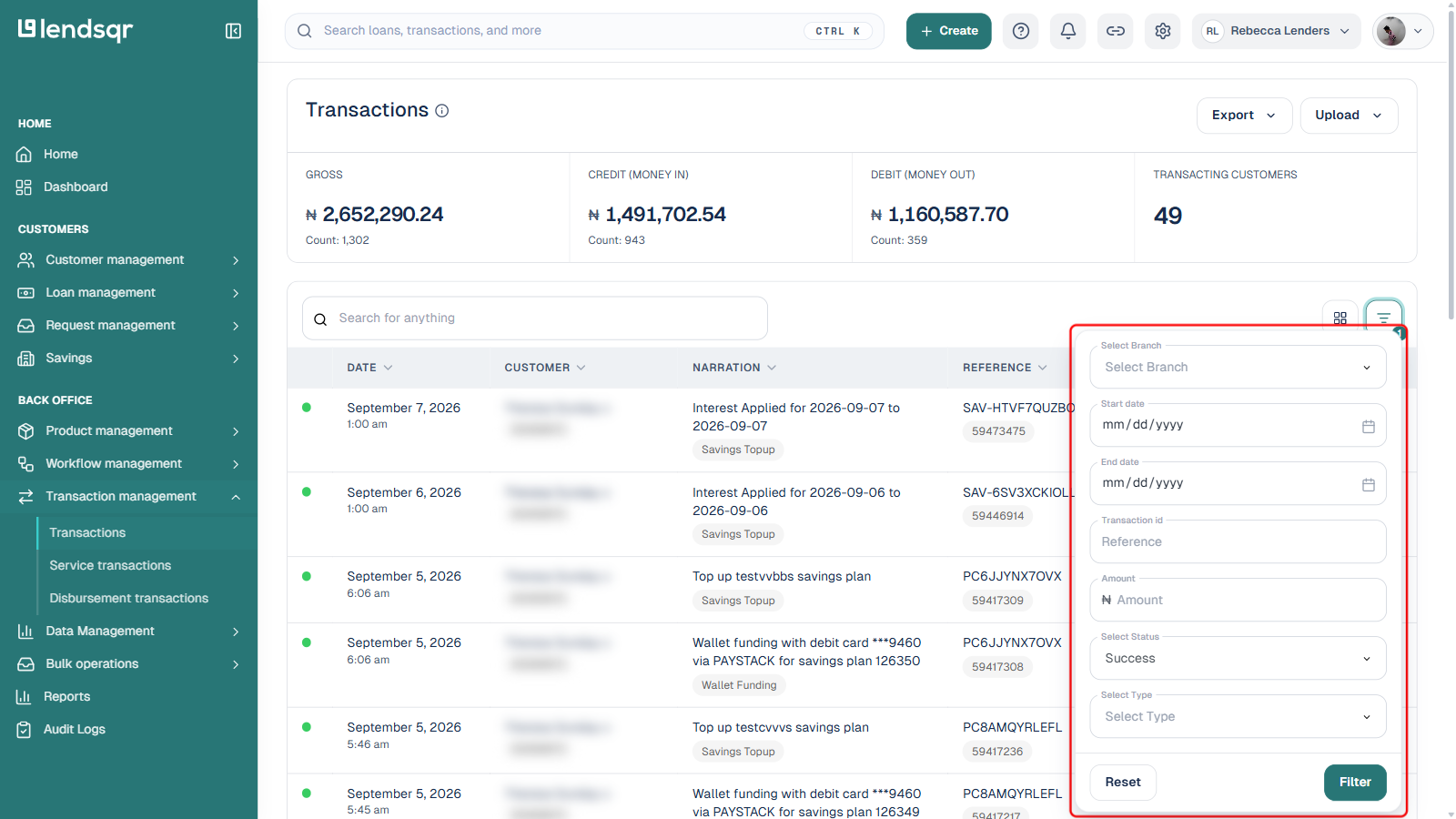1456x819 pixels.
Task: Open Rebecca Lenders organization switcher
Action: pos(1276,31)
